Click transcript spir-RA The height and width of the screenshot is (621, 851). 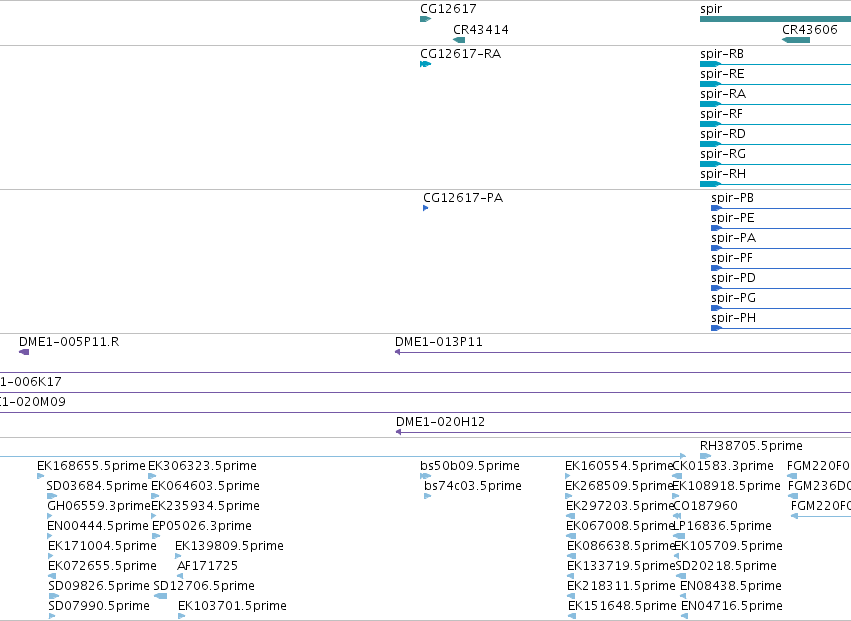(x=723, y=94)
